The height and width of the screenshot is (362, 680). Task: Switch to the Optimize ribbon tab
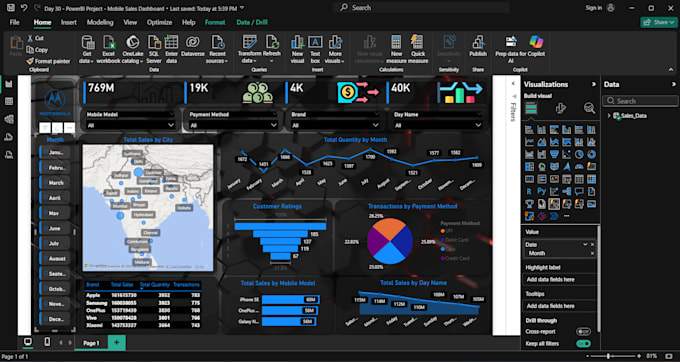click(159, 22)
